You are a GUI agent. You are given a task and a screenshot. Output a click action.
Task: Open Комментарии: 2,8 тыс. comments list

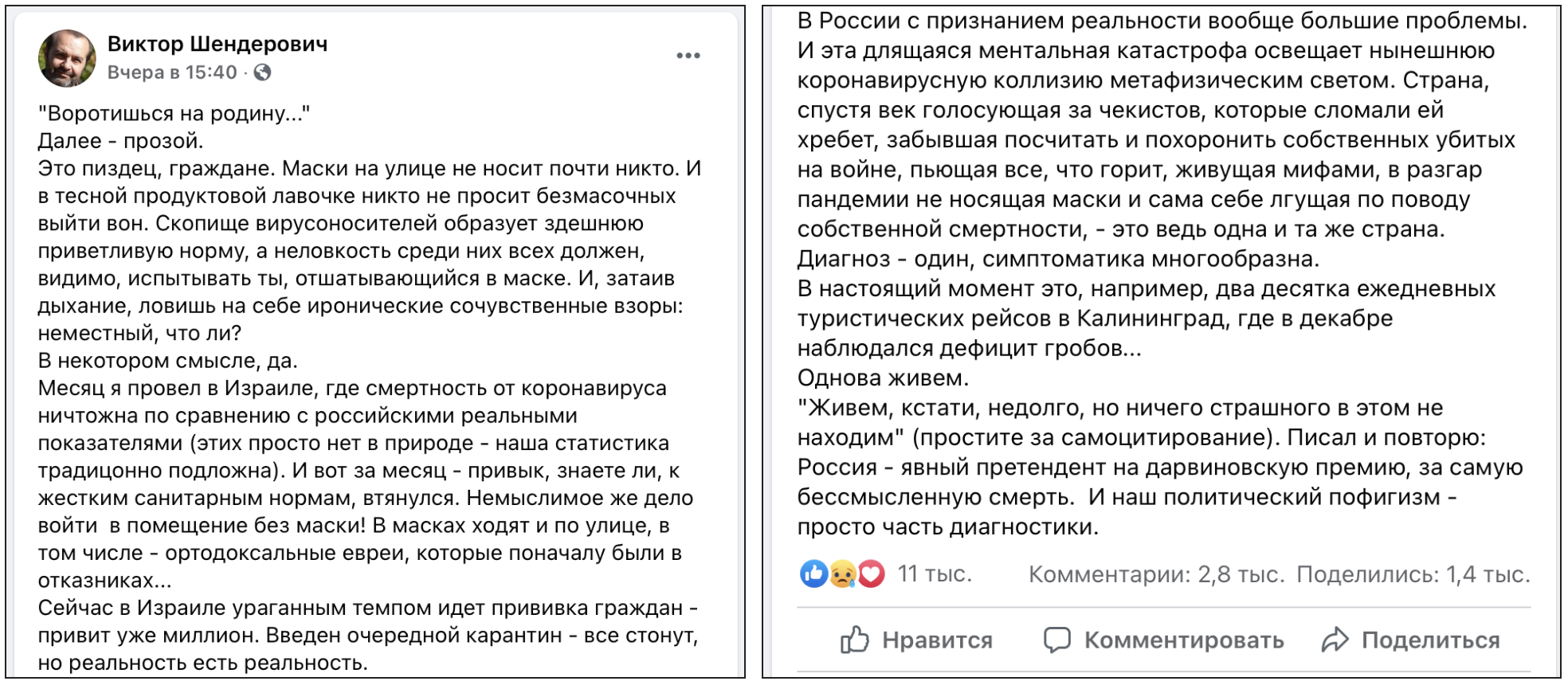tap(1156, 574)
